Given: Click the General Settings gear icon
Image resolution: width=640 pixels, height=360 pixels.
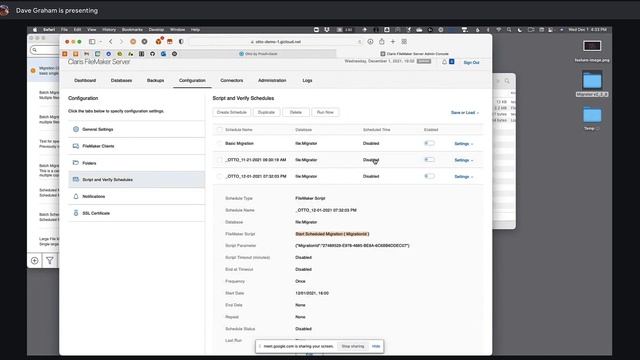Looking at the screenshot, I should (76, 129).
